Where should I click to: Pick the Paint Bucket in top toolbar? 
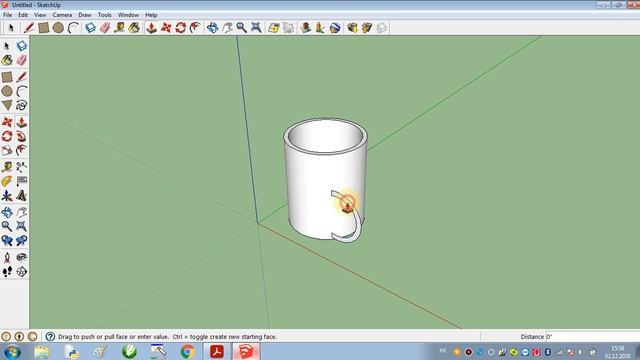(134, 28)
